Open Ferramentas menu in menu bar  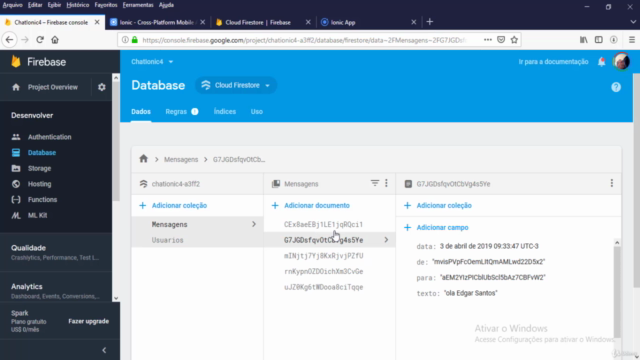pos(138,5)
